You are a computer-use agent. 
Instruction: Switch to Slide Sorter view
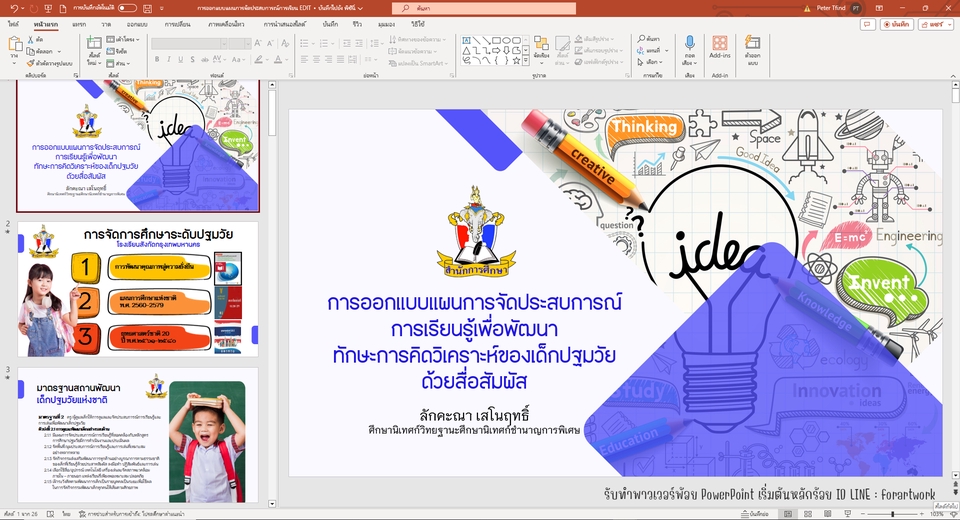tap(807, 514)
